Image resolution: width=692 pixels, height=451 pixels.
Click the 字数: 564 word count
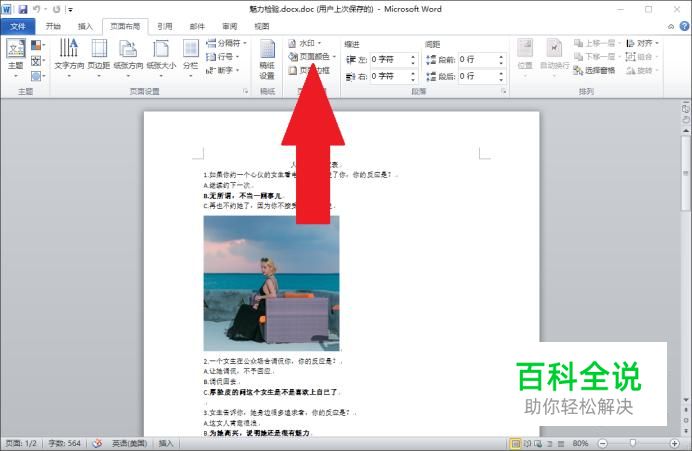pos(64,443)
